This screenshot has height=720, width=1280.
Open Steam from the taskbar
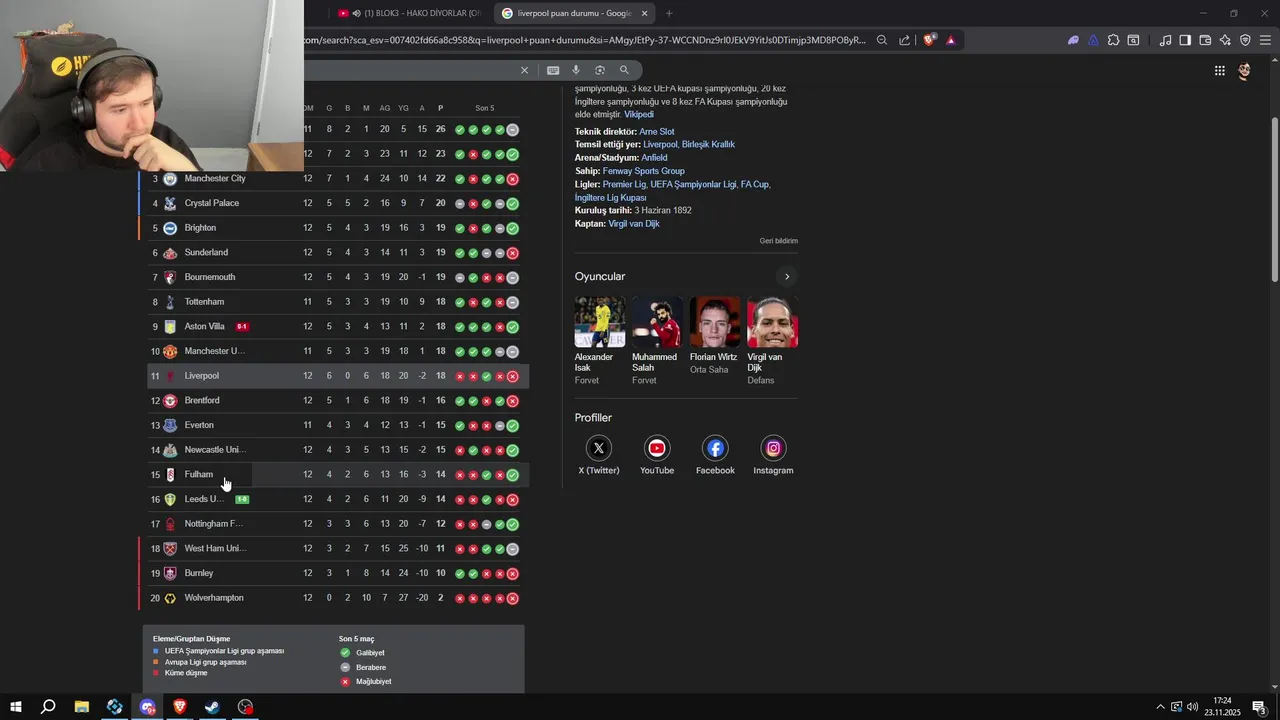(213, 707)
